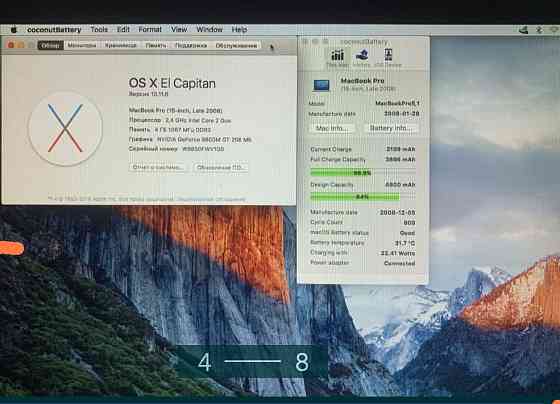Image resolution: width=560 pixels, height=404 pixels.
Task: Open the Apple menu
Action: (14, 30)
